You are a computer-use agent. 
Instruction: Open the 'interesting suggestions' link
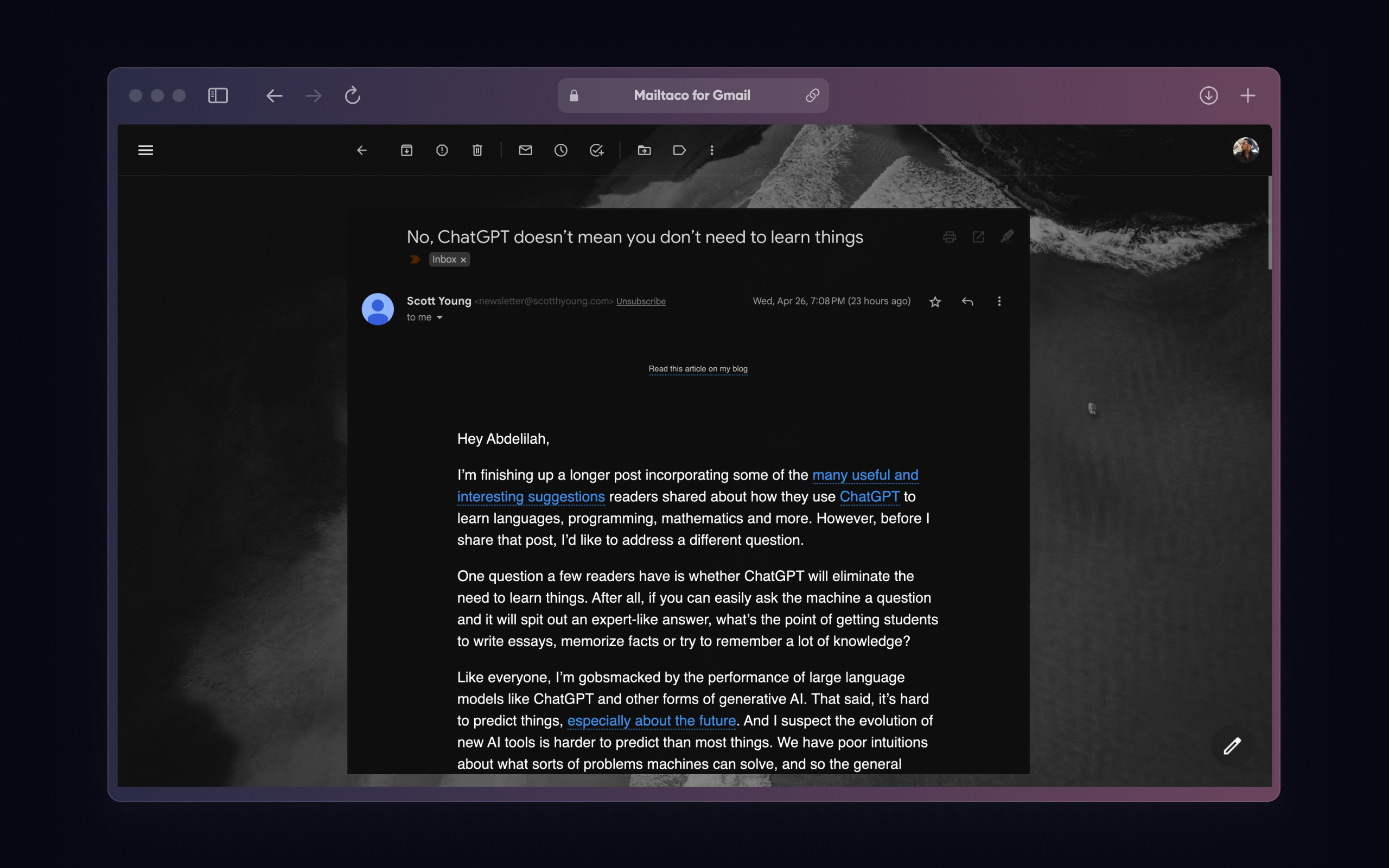(x=531, y=496)
